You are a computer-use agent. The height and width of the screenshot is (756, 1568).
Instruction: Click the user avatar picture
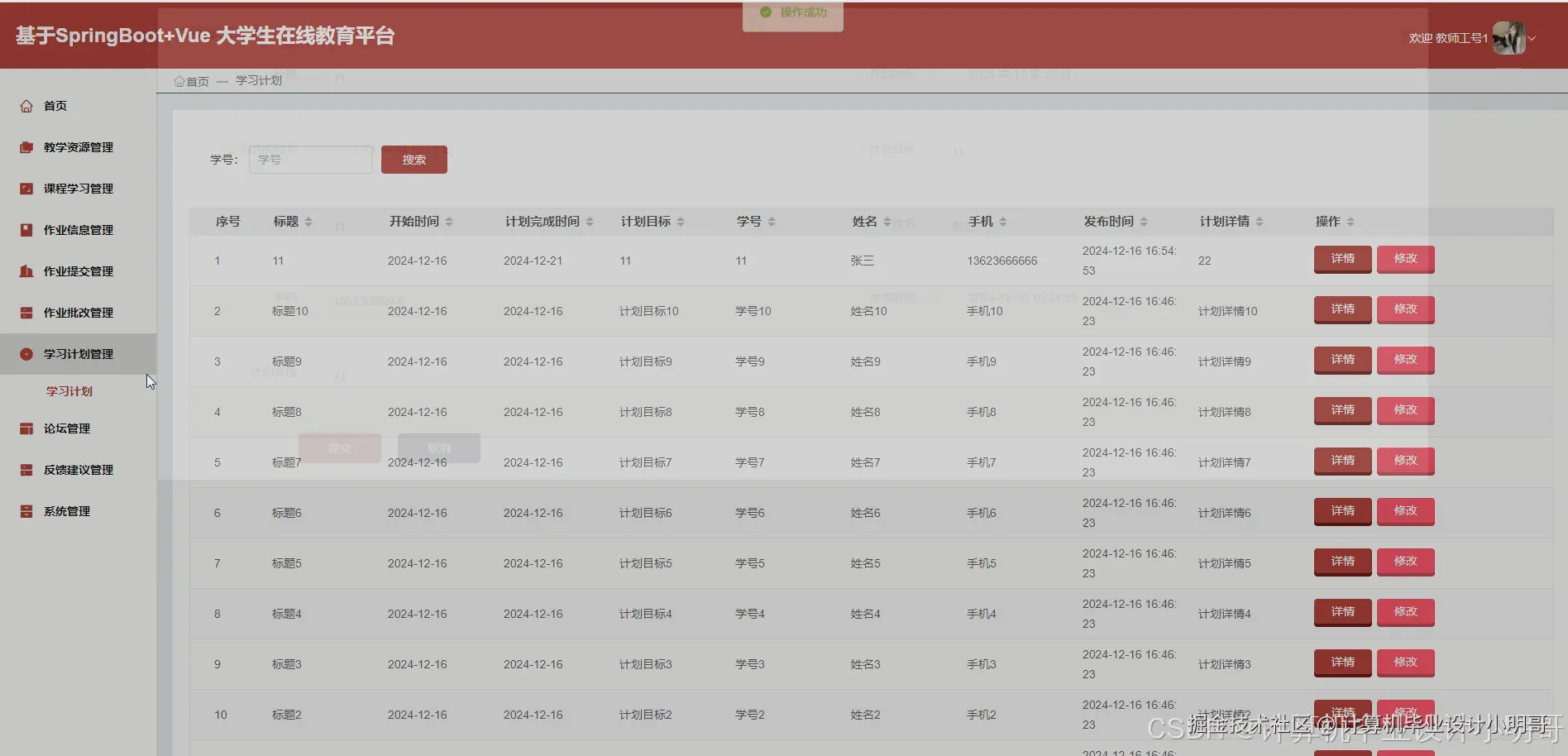pyautogui.click(x=1509, y=38)
